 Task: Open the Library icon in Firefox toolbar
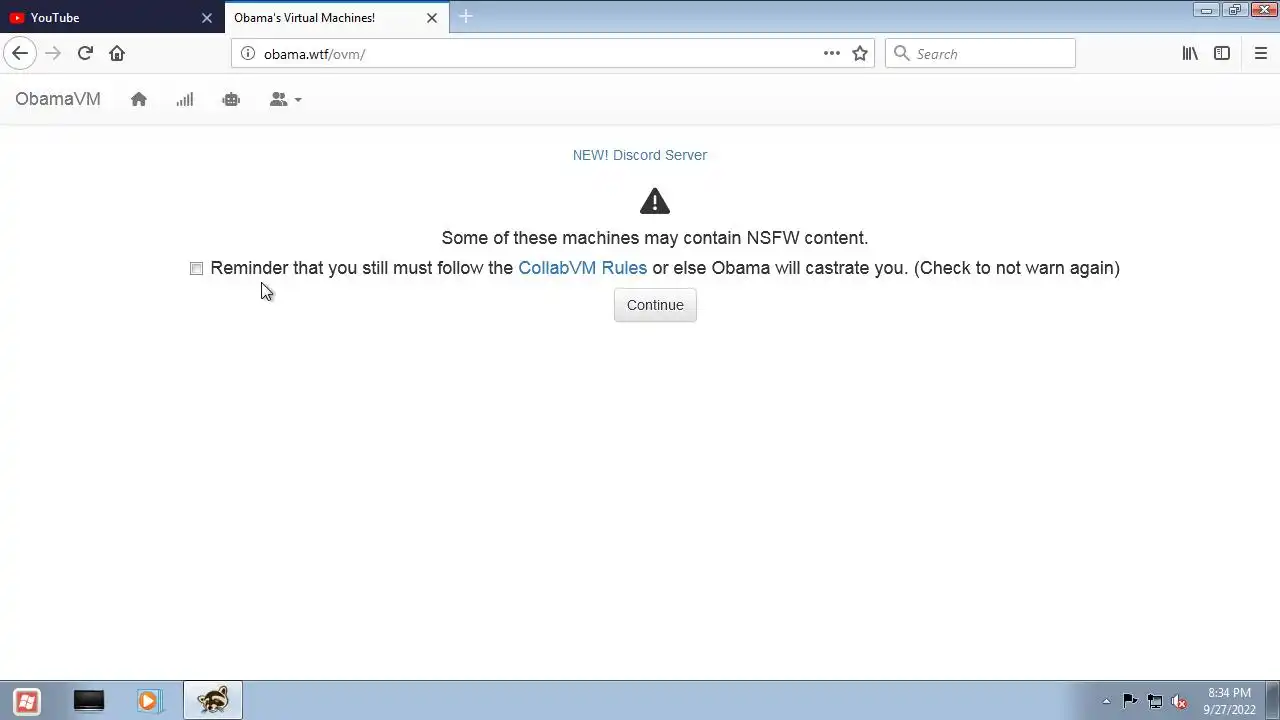(x=1190, y=53)
